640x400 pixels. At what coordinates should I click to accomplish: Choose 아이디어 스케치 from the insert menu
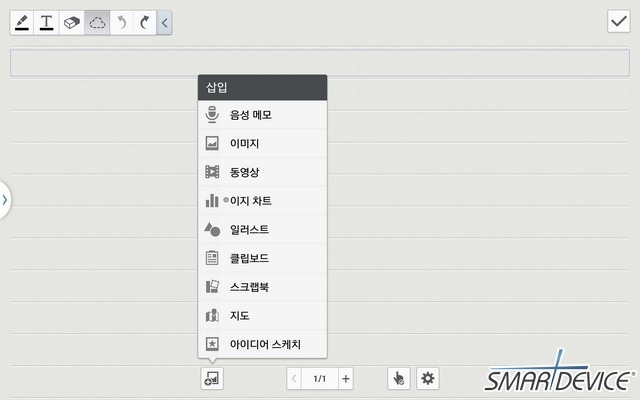coord(262,344)
